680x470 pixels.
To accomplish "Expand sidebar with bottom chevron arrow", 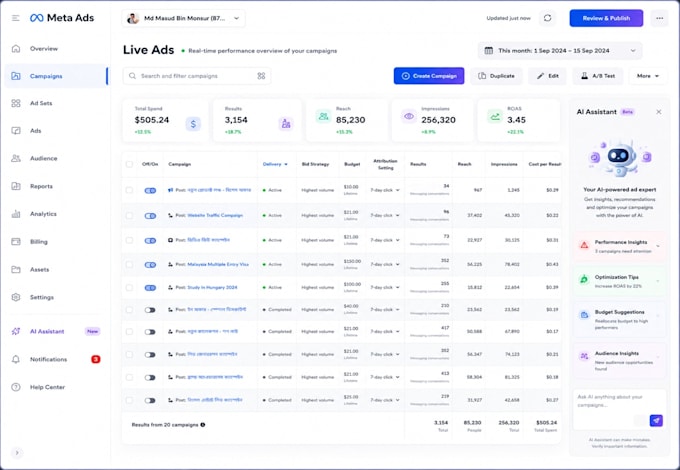I will click(17, 453).
